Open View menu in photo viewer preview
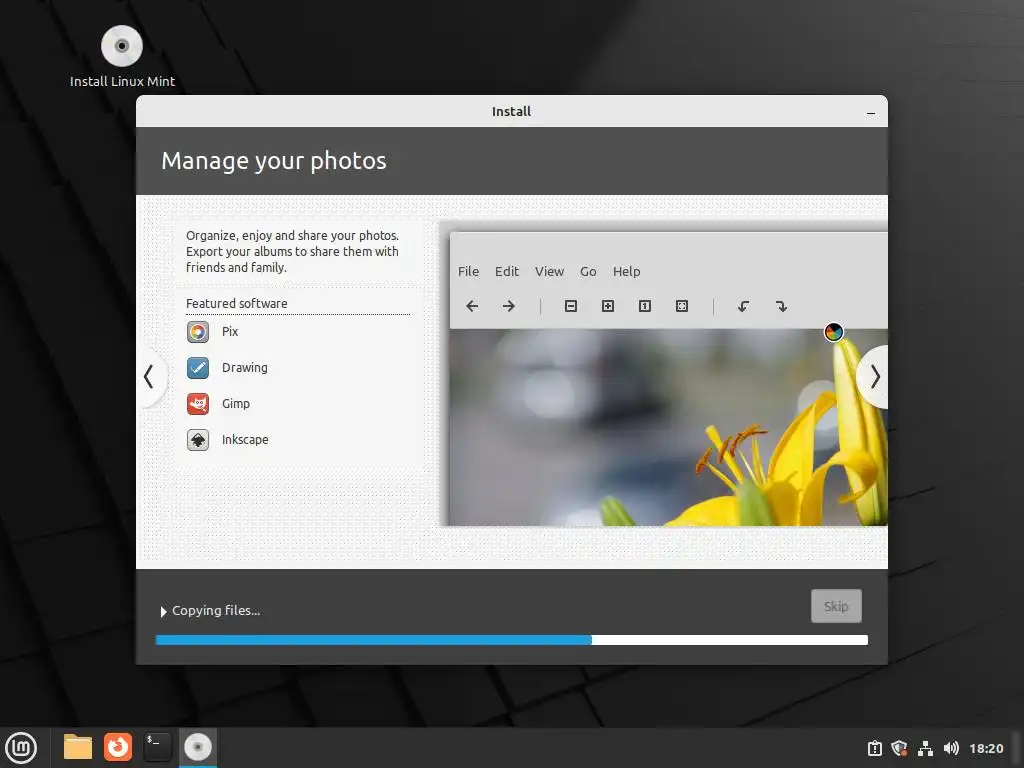1024x768 pixels. (549, 271)
